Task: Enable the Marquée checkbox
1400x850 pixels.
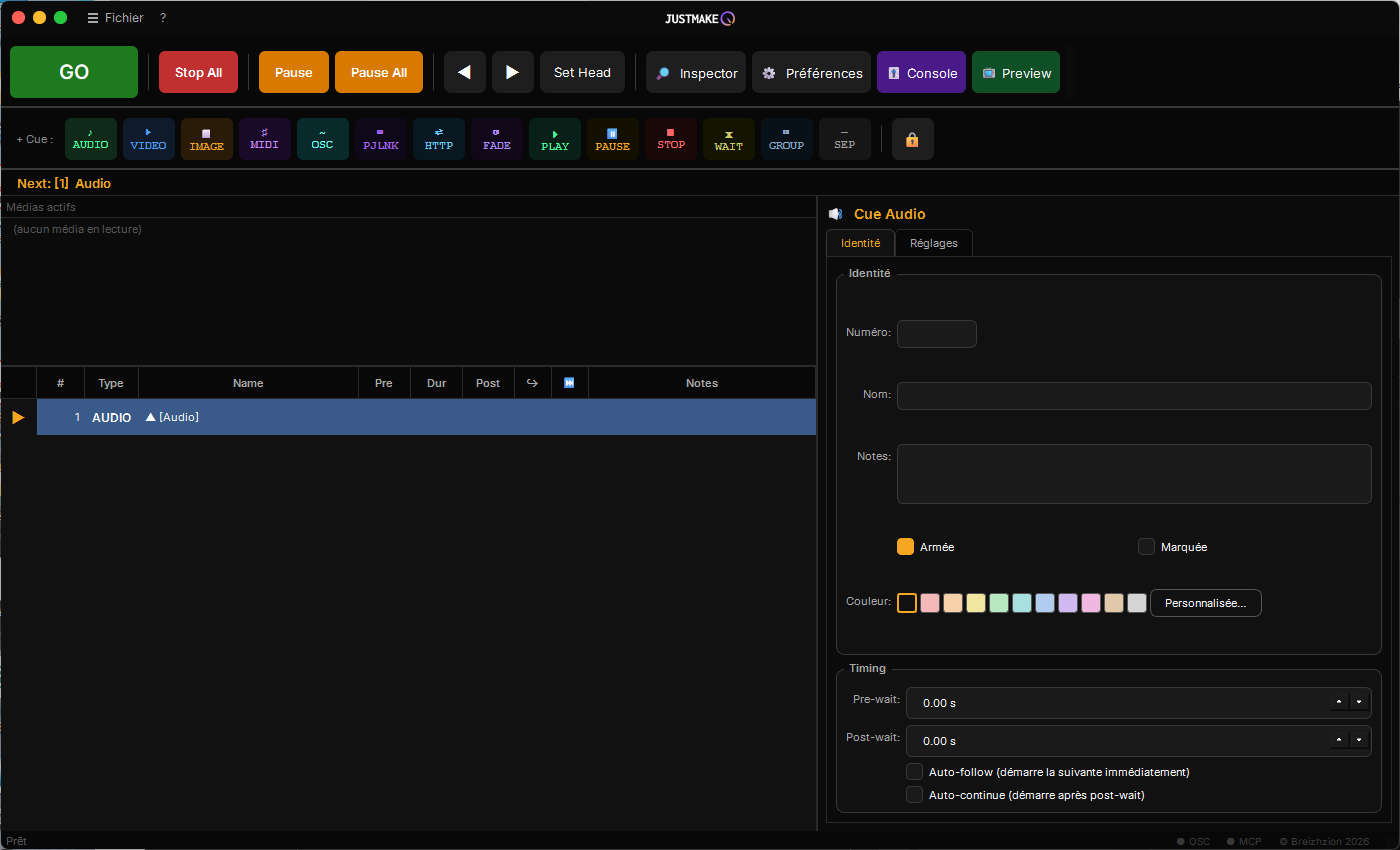Action: [1147, 547]
